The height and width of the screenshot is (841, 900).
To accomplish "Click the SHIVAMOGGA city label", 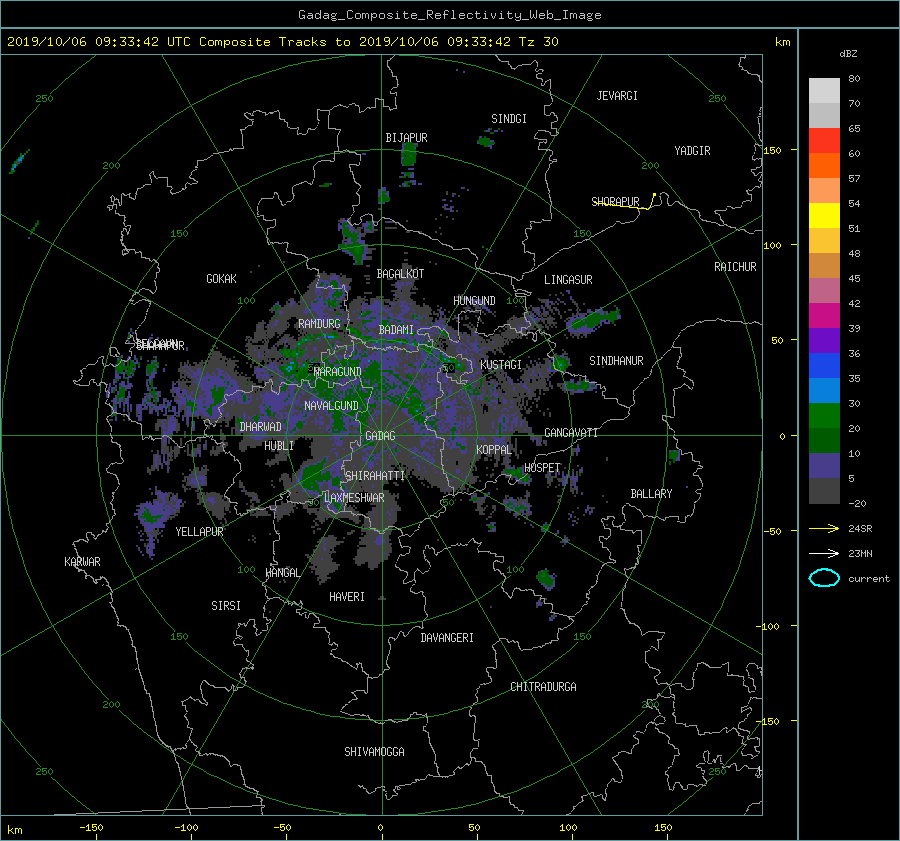I will coord(374,752).
